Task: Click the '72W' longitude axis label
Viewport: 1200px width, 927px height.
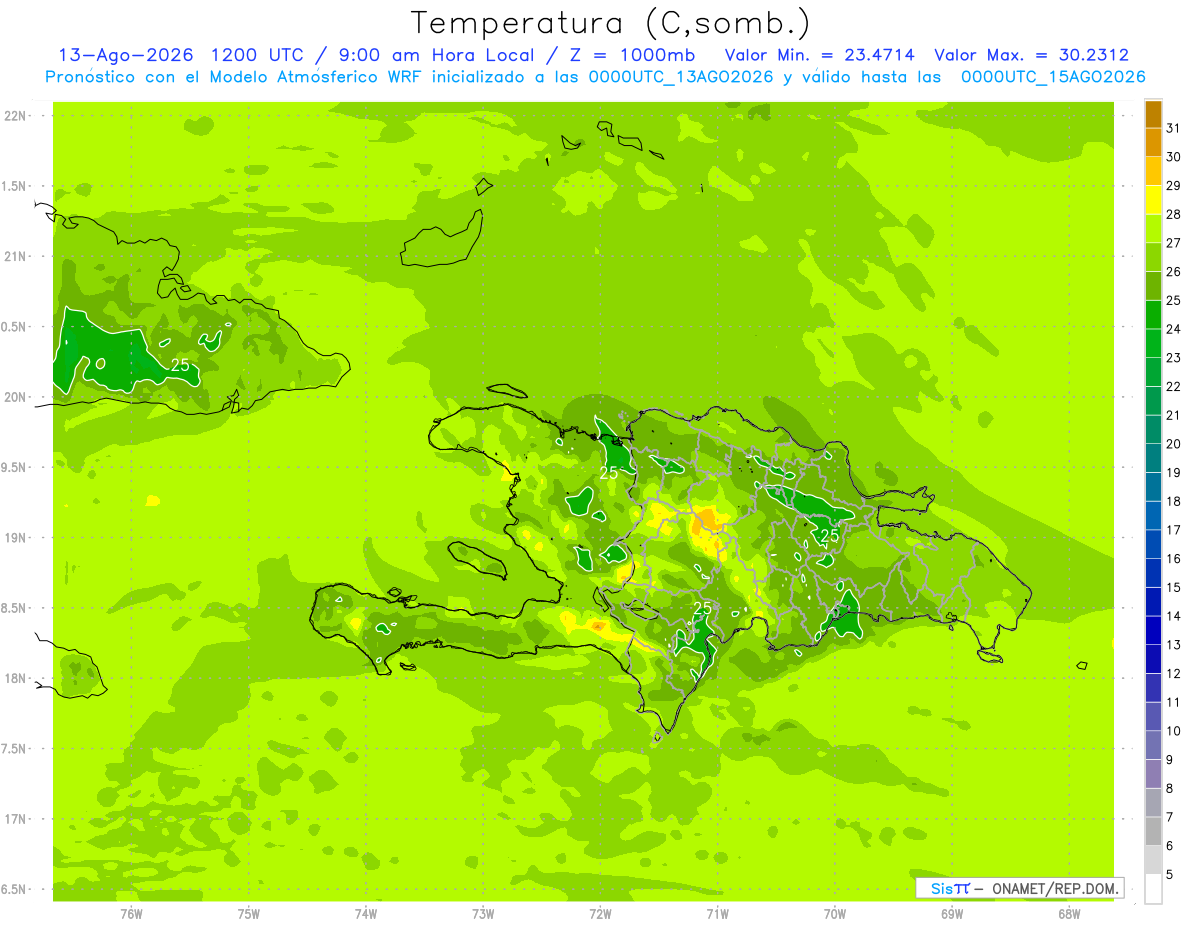Action: [x=600, y=914]
